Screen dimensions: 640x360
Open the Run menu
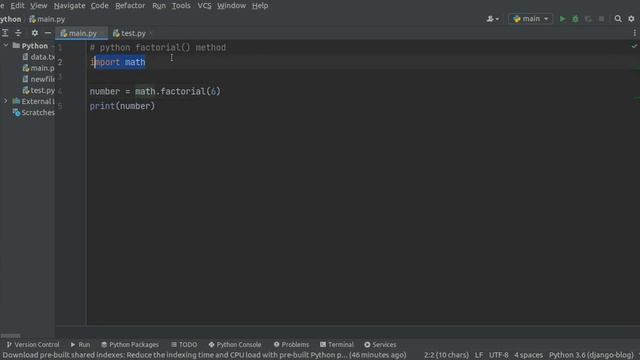coord(159,6)
